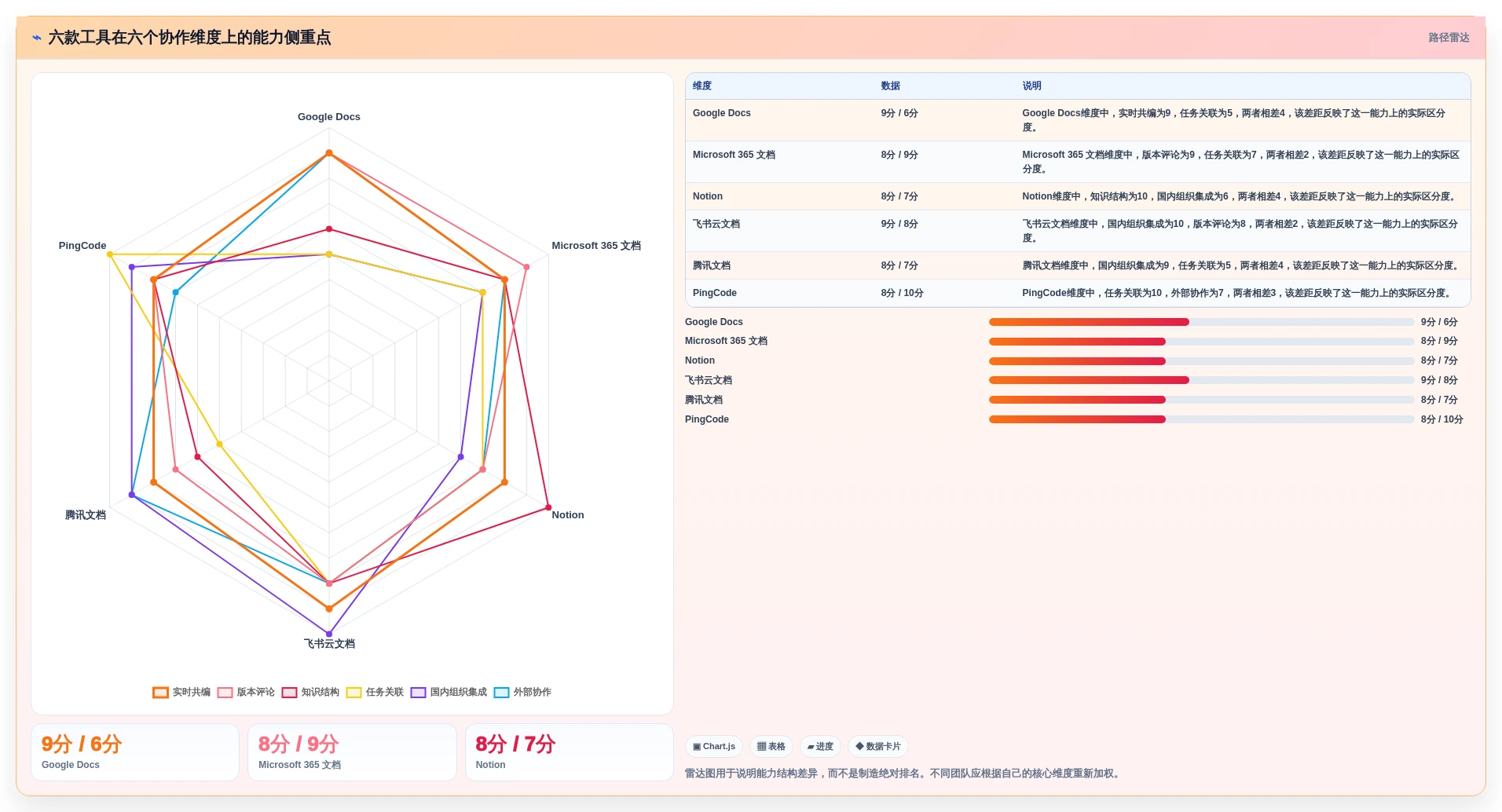1502x812 pixels.
Task: Select the 飞书云文档 table row name
Action: point(716,224)
